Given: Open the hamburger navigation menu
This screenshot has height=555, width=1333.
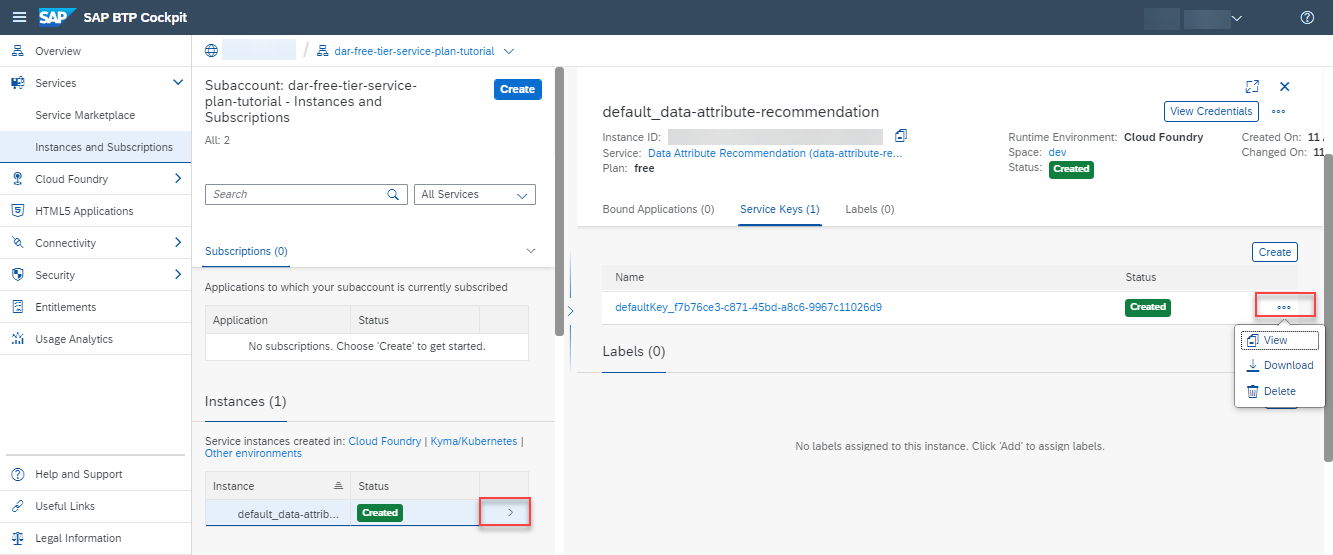Looking at the screenshot, I should pos(19,17).
